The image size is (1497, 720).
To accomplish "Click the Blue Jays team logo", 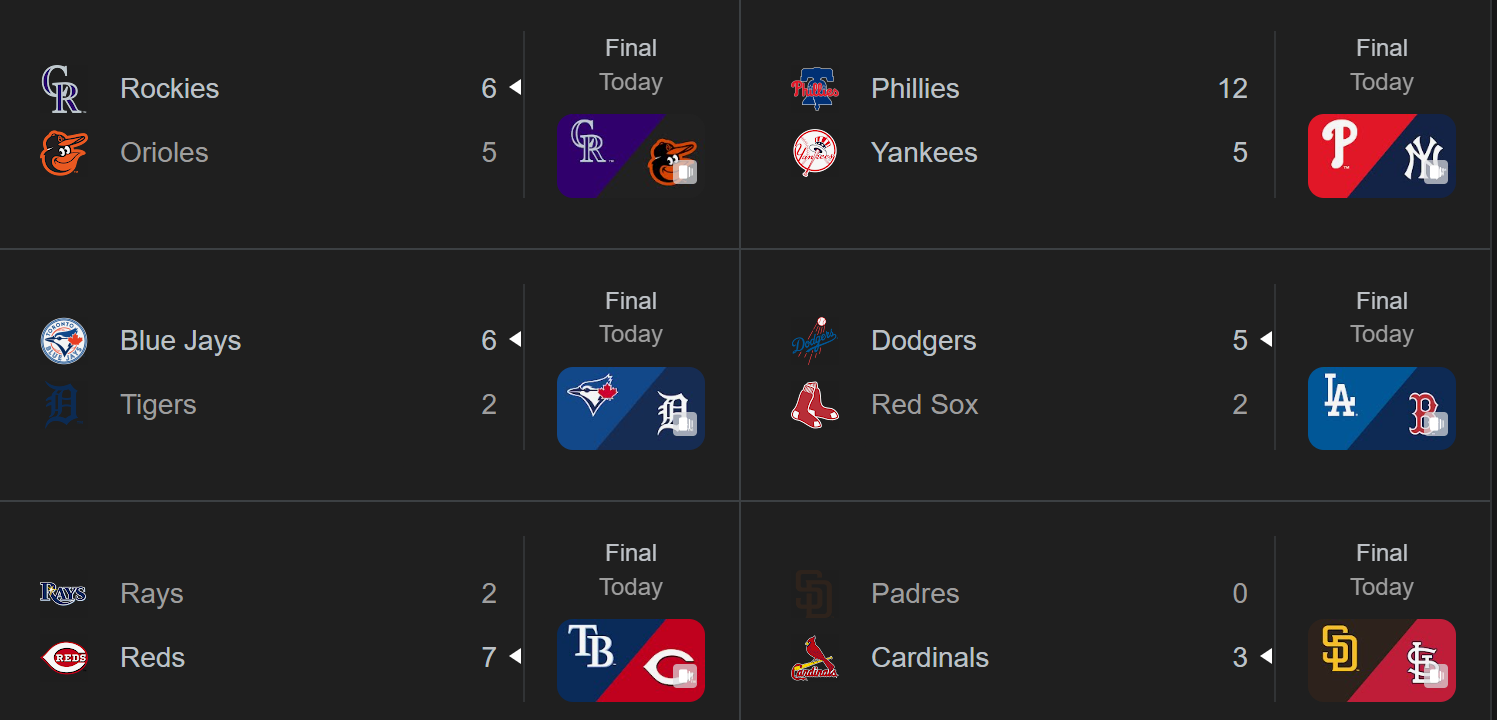I will [x=63, y=341].
